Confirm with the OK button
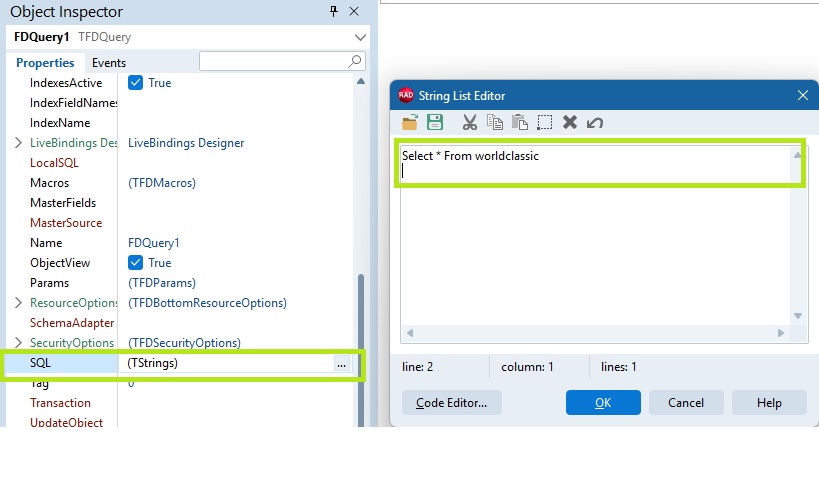Image resolution: width=819 pixels, height=483 pixels. tap(603, 403)
